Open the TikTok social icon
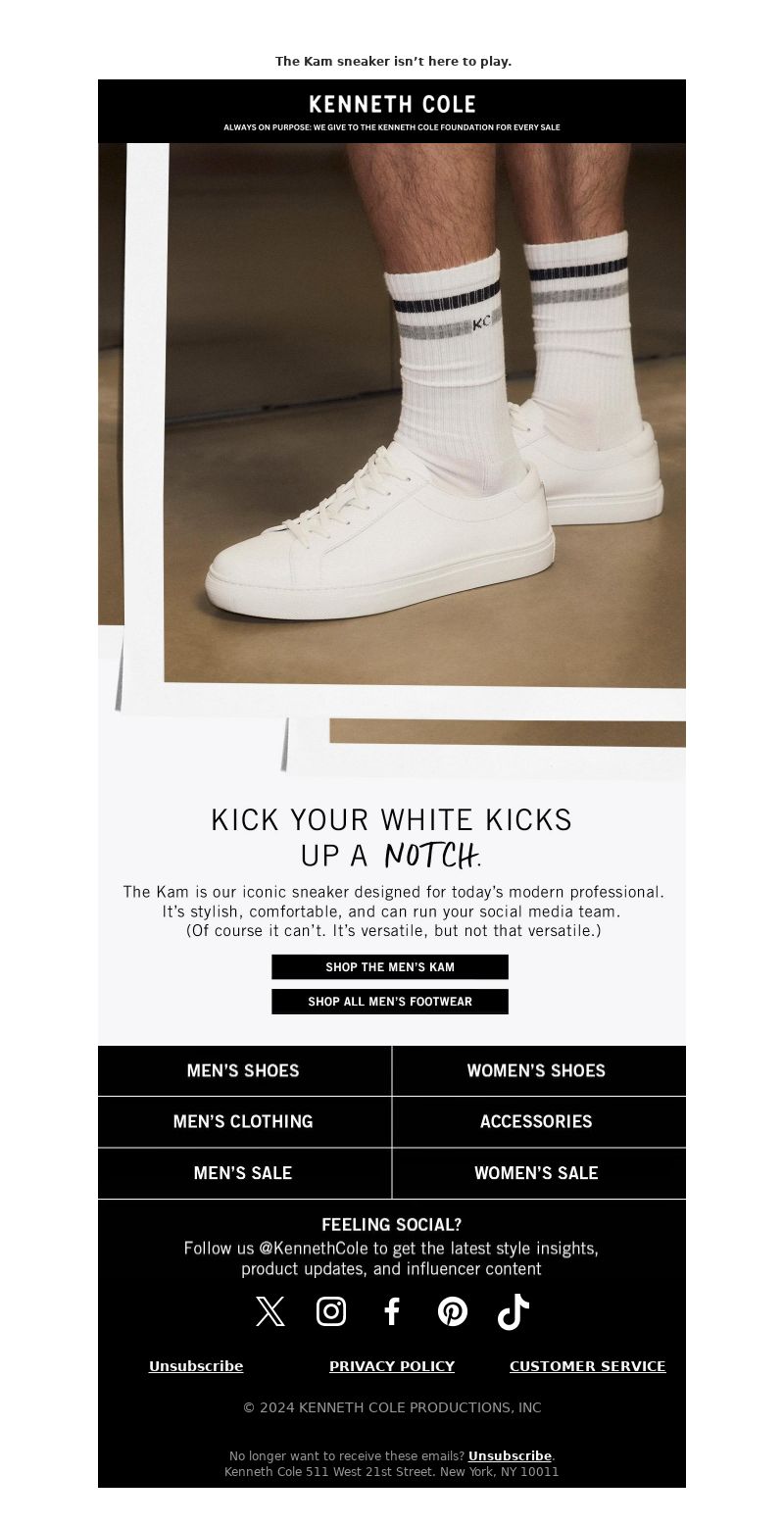The width and height of the screenshot is (784, 1526). (x=514, y=1311)
